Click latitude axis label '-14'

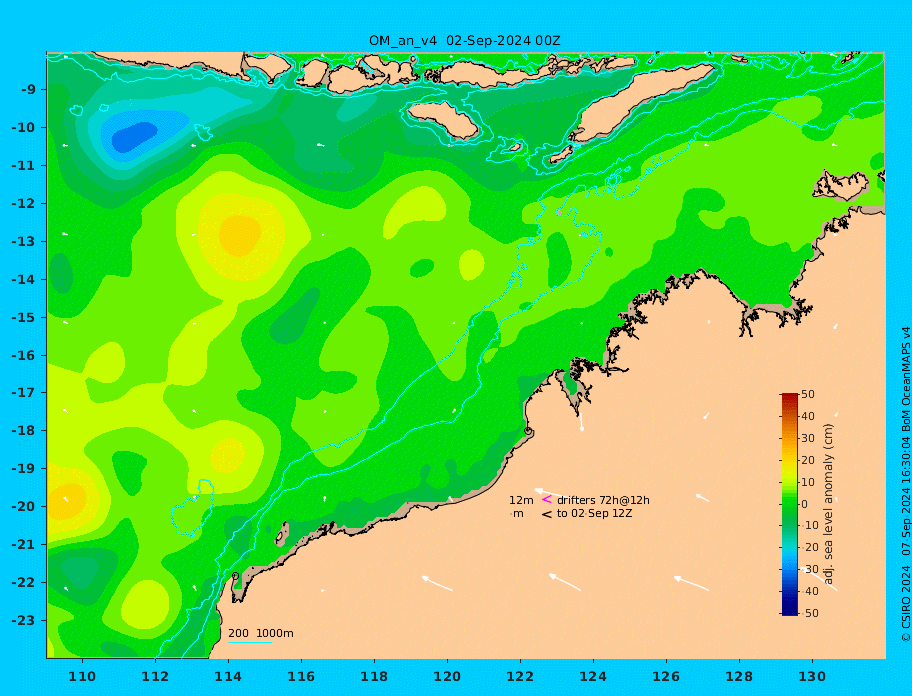coord(23,279)
